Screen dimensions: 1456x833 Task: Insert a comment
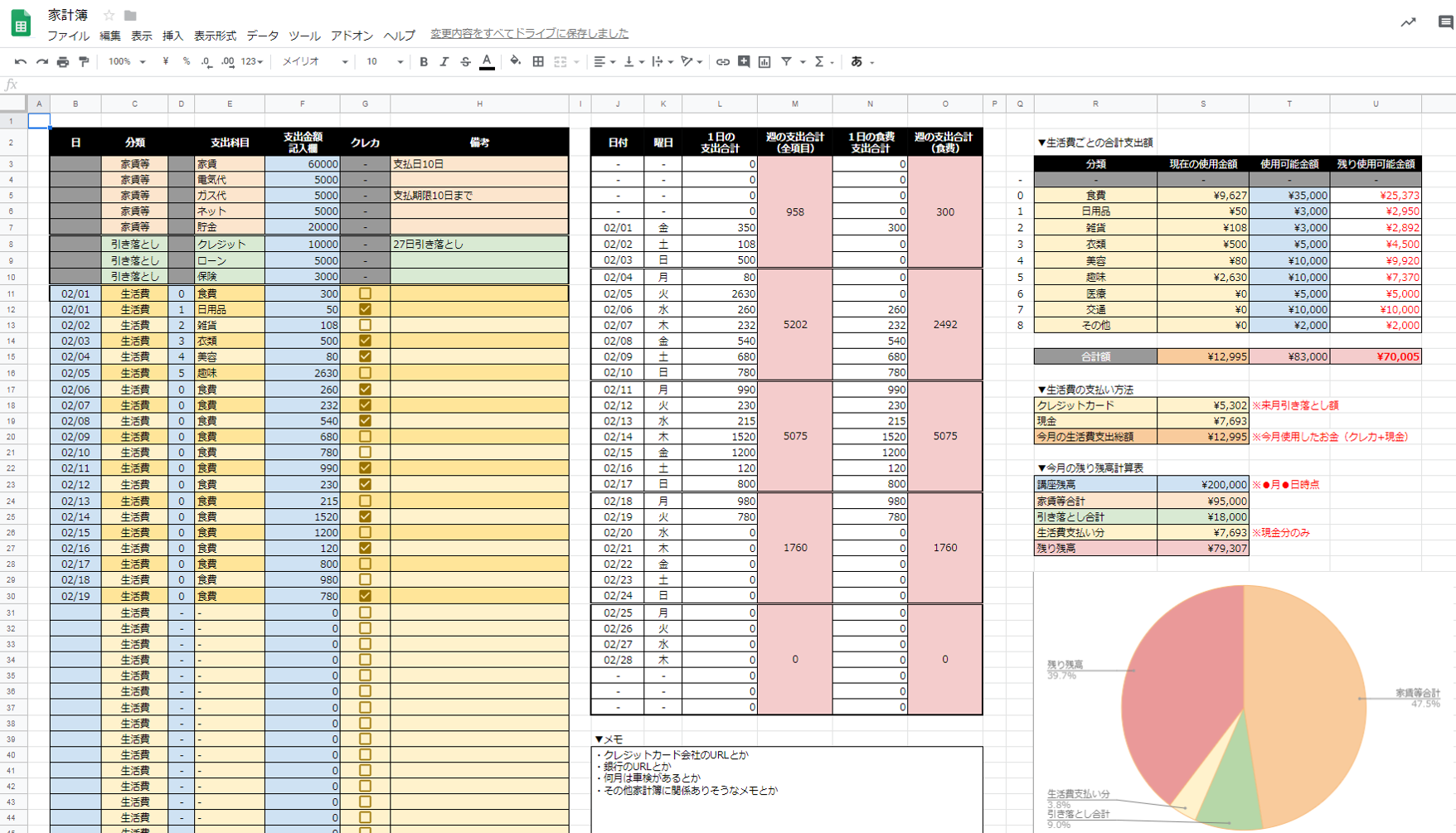[x=744, y=62]
